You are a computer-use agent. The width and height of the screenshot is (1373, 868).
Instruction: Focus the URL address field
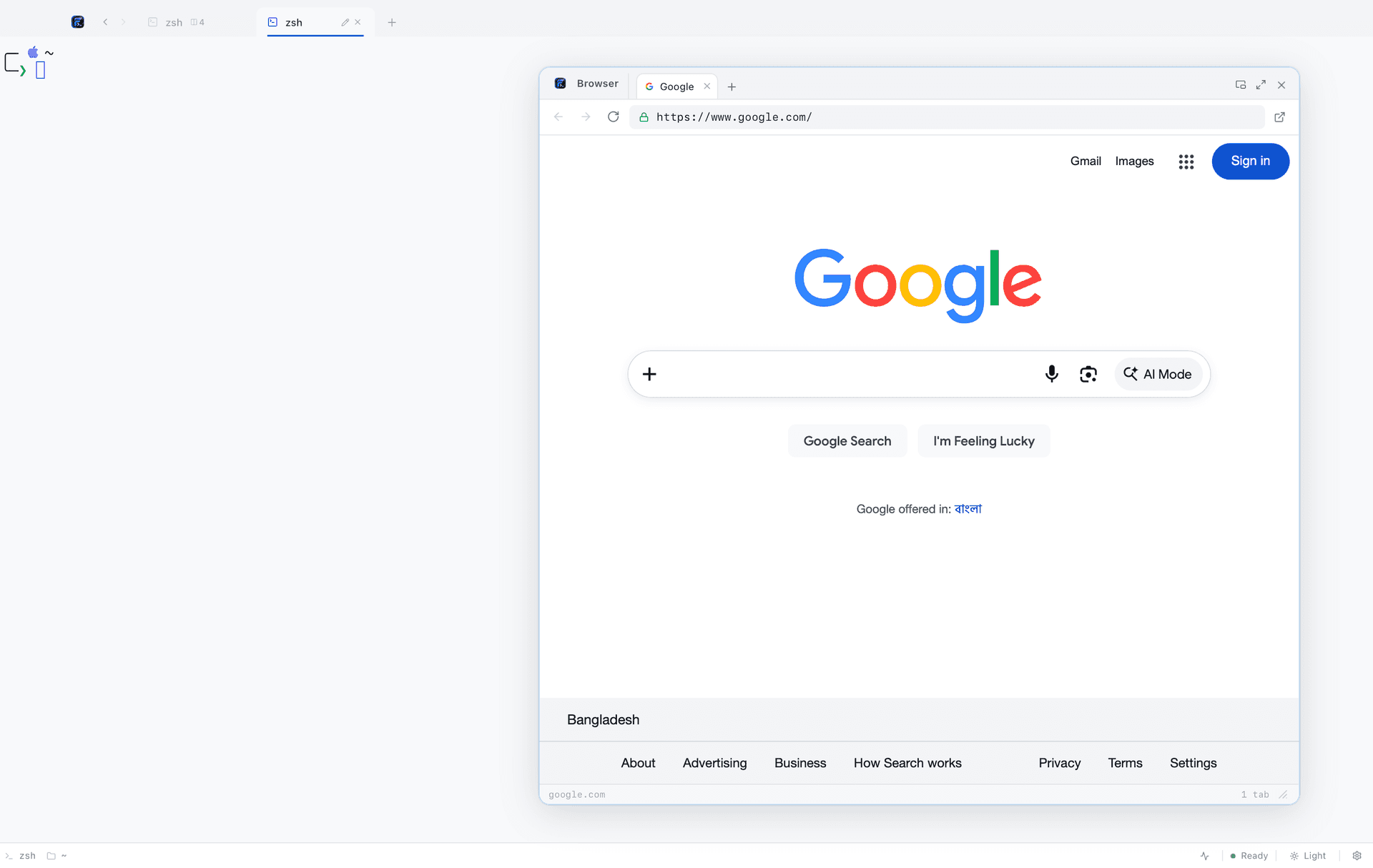(947, 117)
